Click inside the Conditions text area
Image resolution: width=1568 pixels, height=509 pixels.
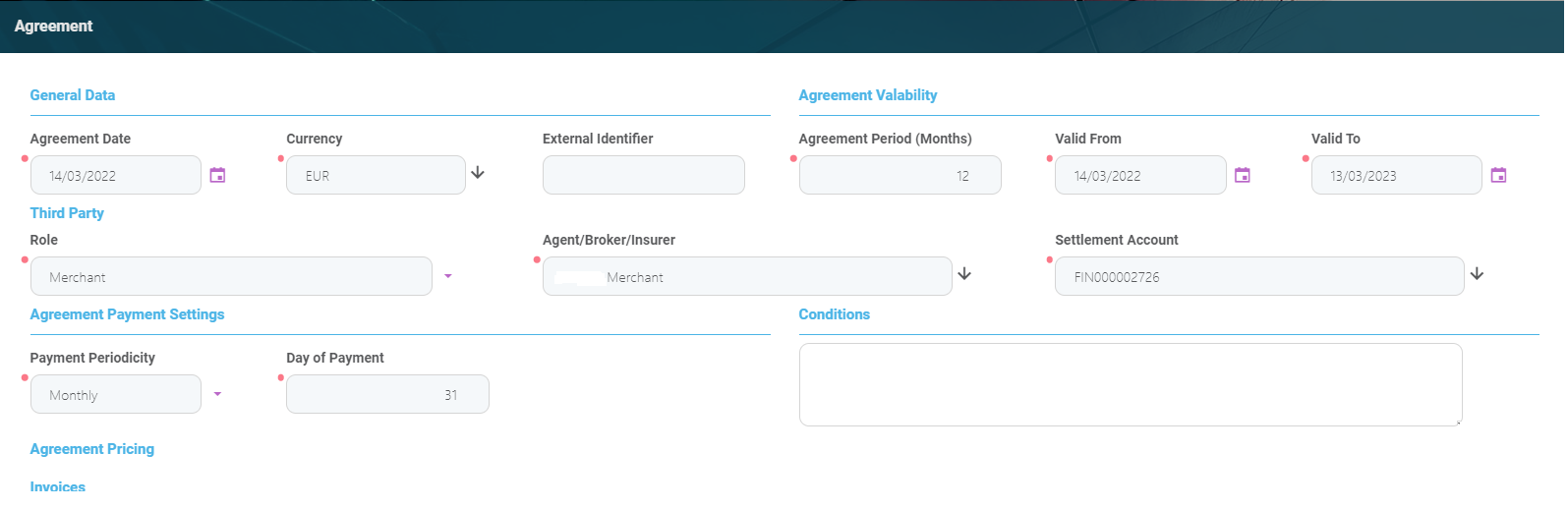point(1130,384)
